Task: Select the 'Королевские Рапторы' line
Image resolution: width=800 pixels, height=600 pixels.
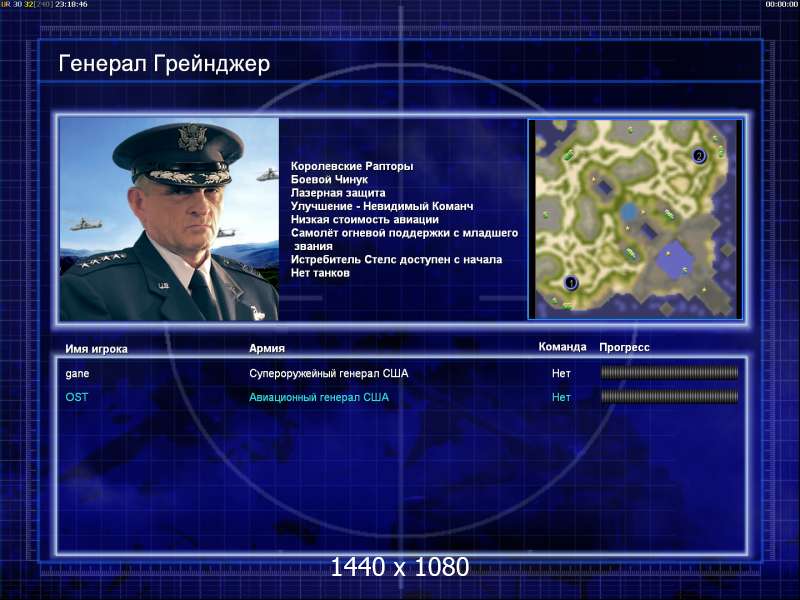Action: [x=352, y=166]
